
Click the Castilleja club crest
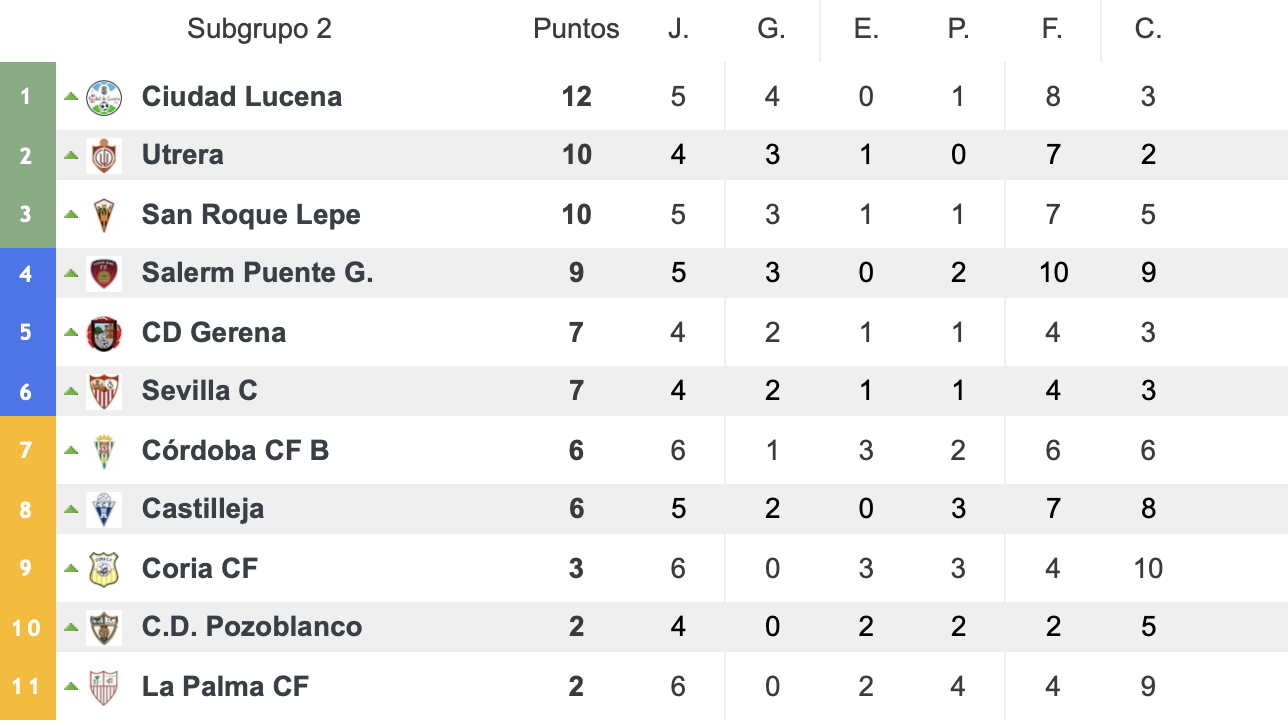(x=104, y=509)
